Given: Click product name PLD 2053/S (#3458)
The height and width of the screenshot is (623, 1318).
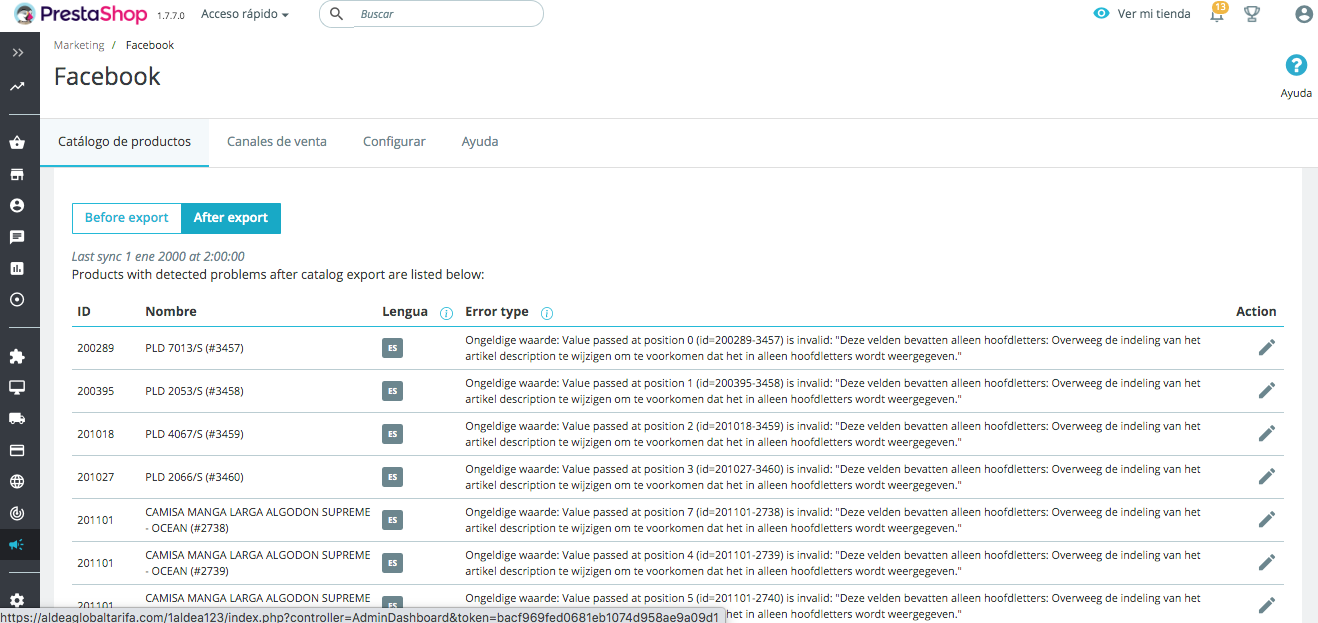Looking at the screenshot, I should pyautogui.click(x=194, y=391).
